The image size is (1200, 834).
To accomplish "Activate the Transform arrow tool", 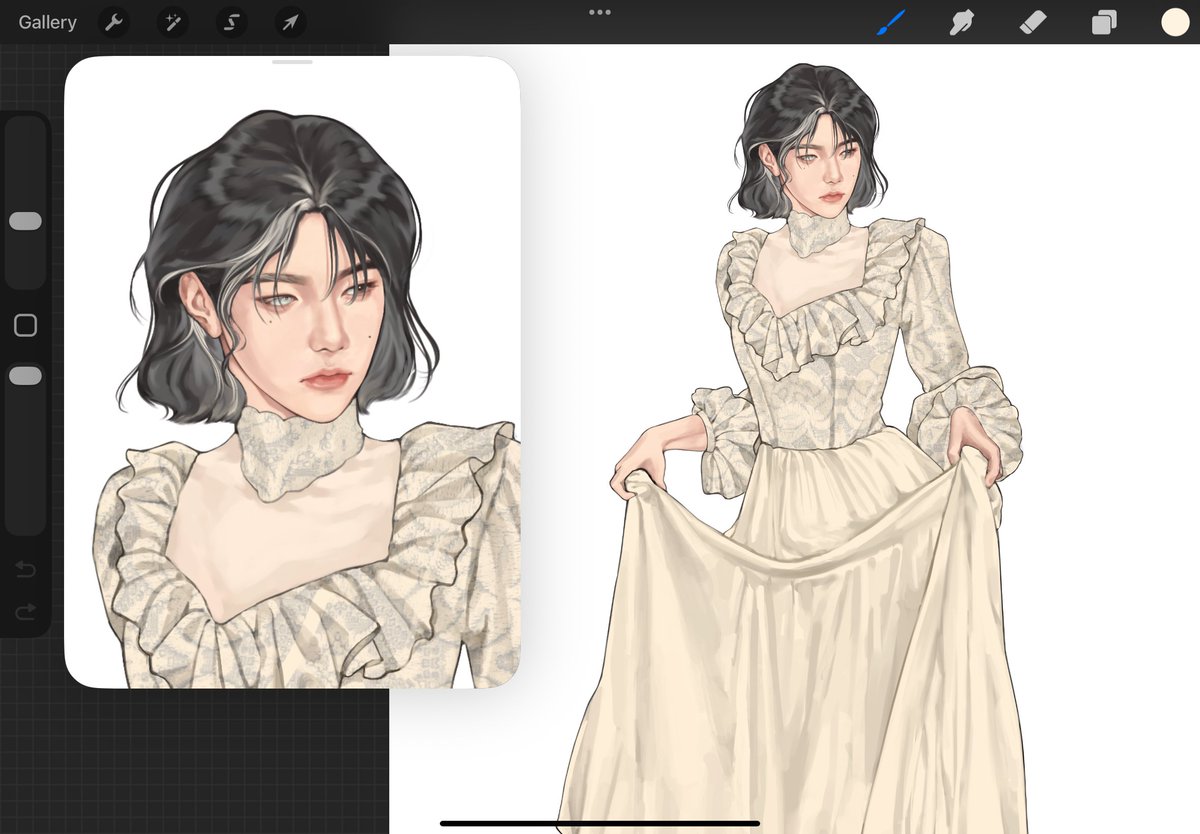I will [x=290, y=22].
